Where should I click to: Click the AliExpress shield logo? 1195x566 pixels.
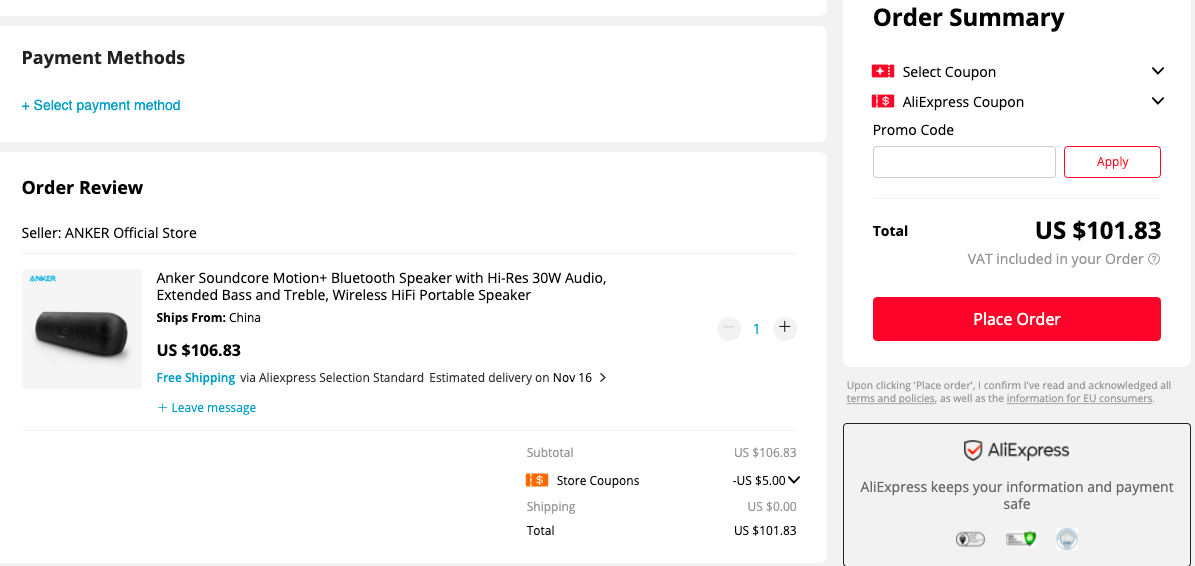click(972, 450)
